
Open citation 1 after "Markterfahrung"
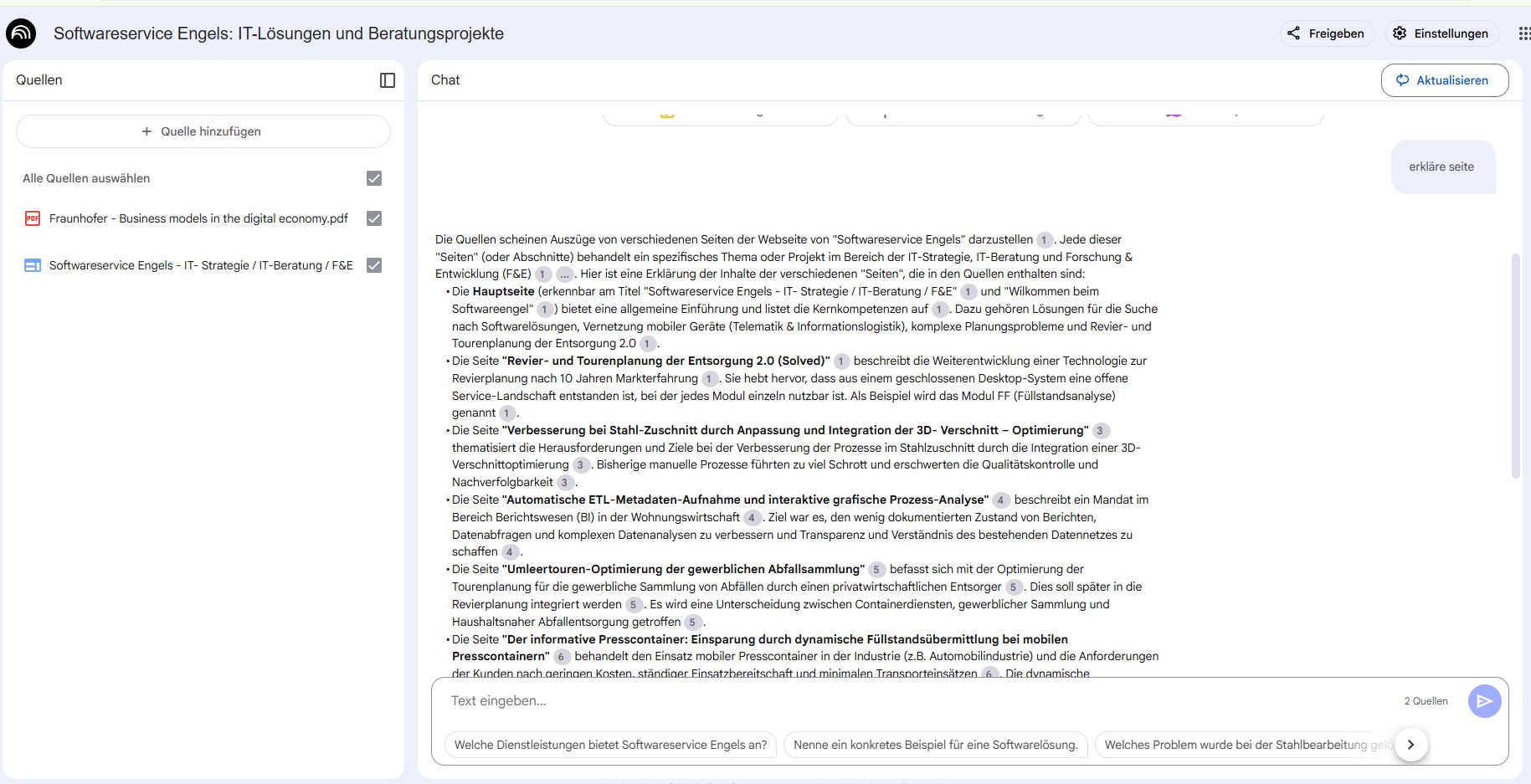click(709, 379)
